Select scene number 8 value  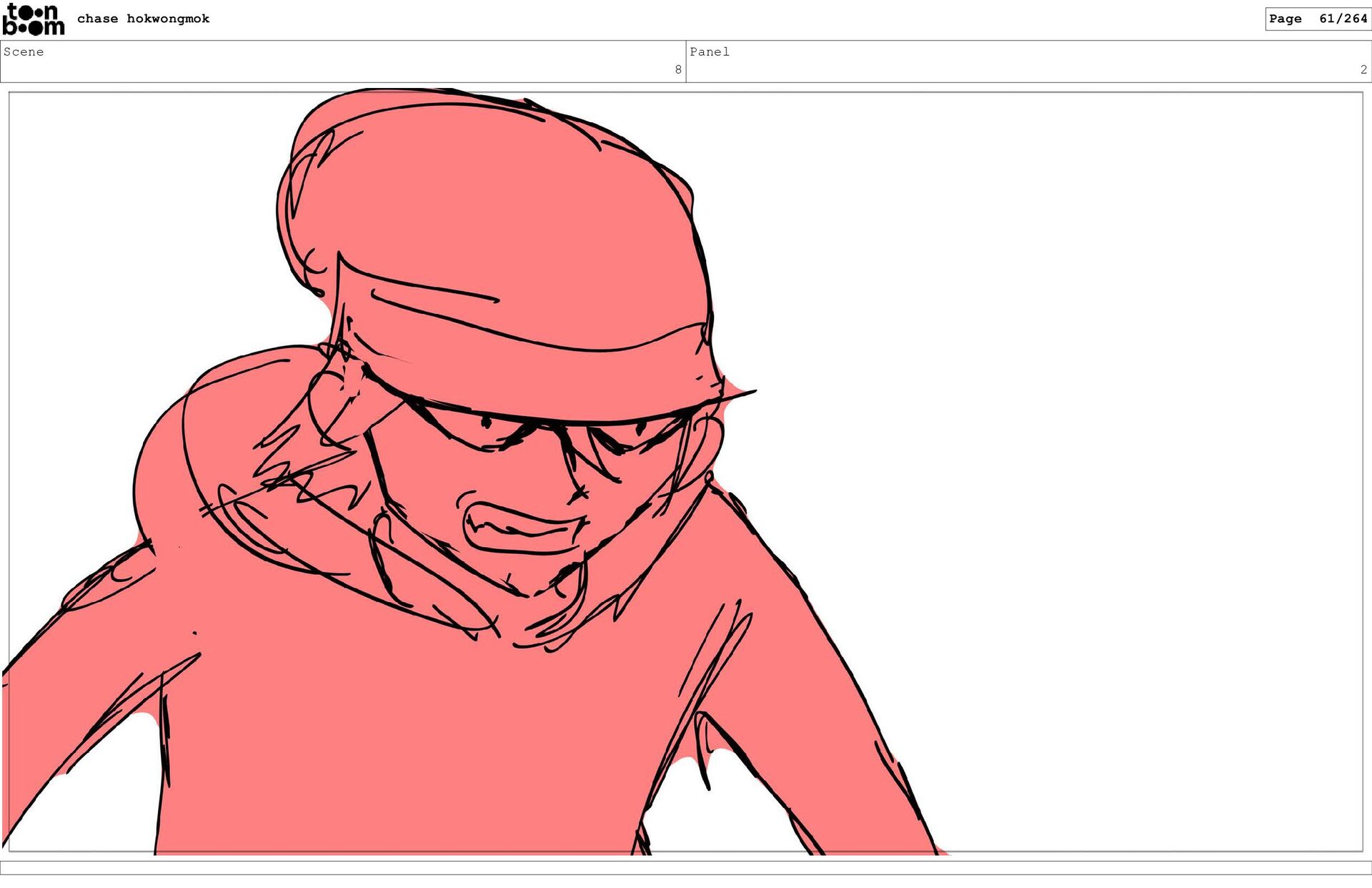pos(677,69)
